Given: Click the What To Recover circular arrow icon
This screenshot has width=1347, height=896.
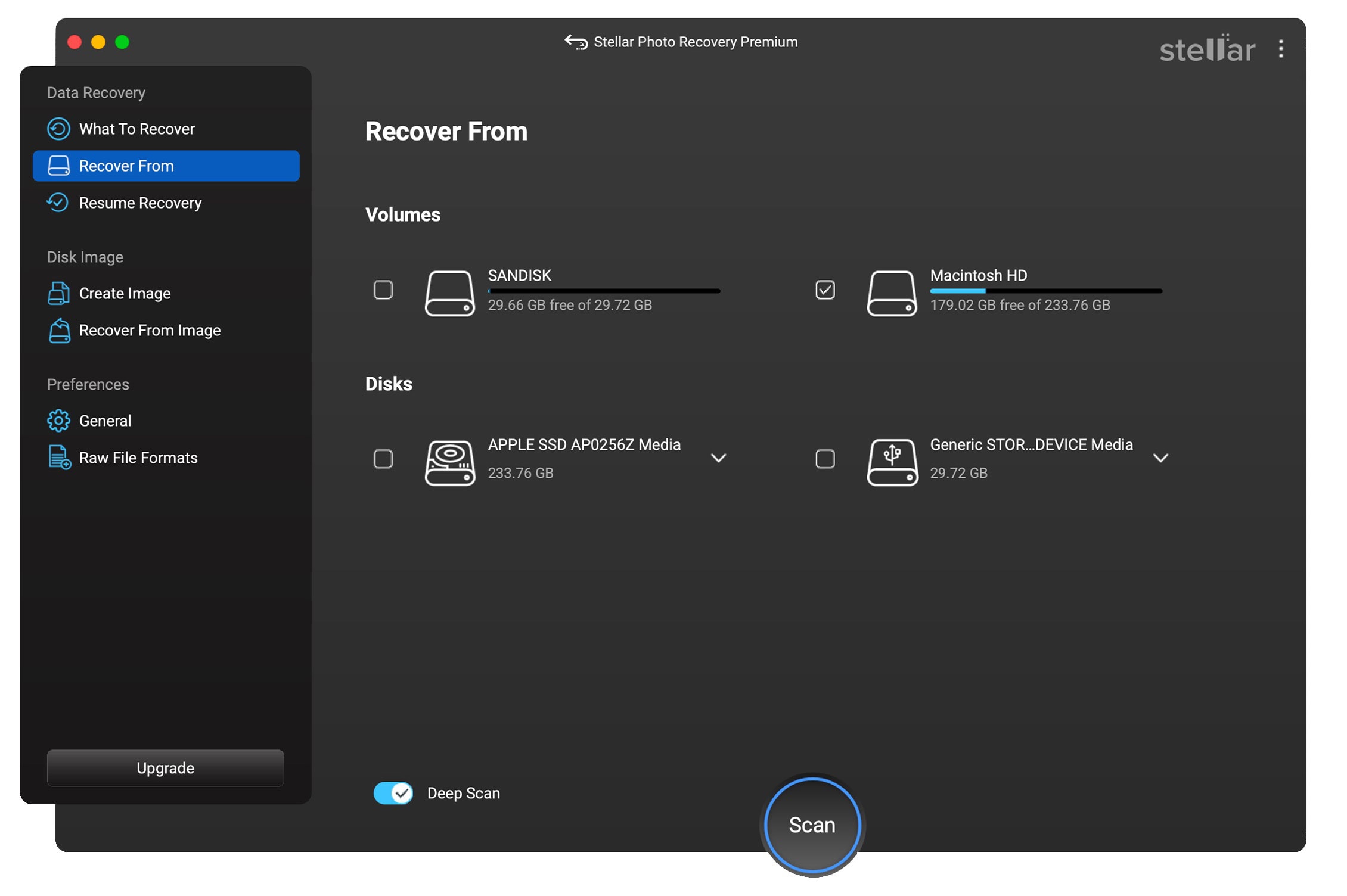Looking at the screenshot, I should click(58, 129).
